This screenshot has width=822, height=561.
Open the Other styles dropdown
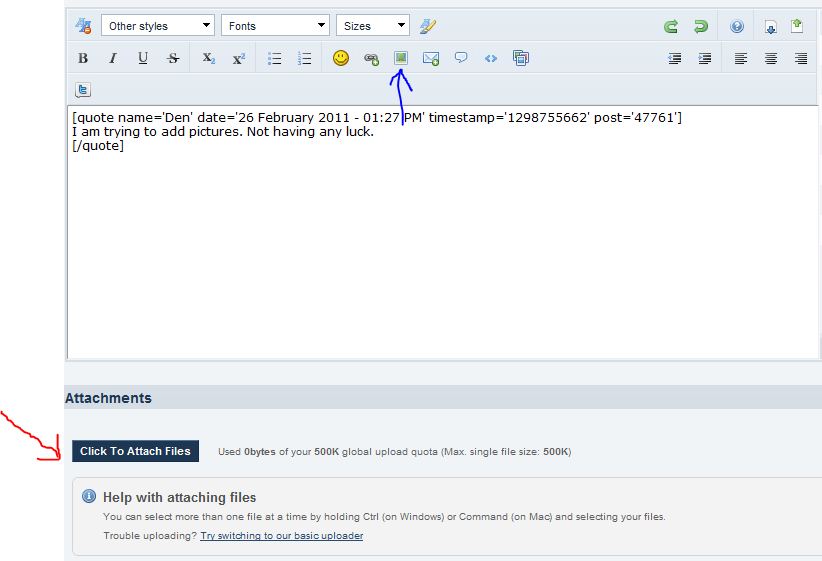(158, 26)
